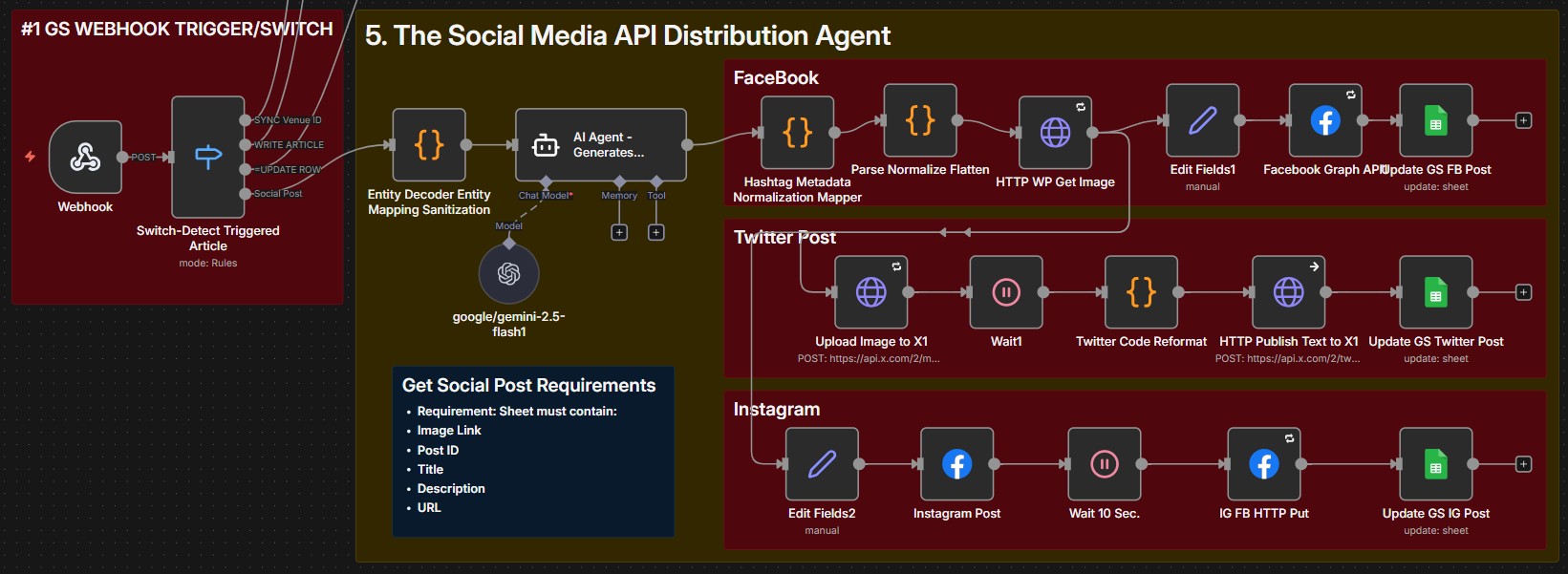
Task: Select the google/gemini-2.5-flash1 model node
Action: (508, 274)
